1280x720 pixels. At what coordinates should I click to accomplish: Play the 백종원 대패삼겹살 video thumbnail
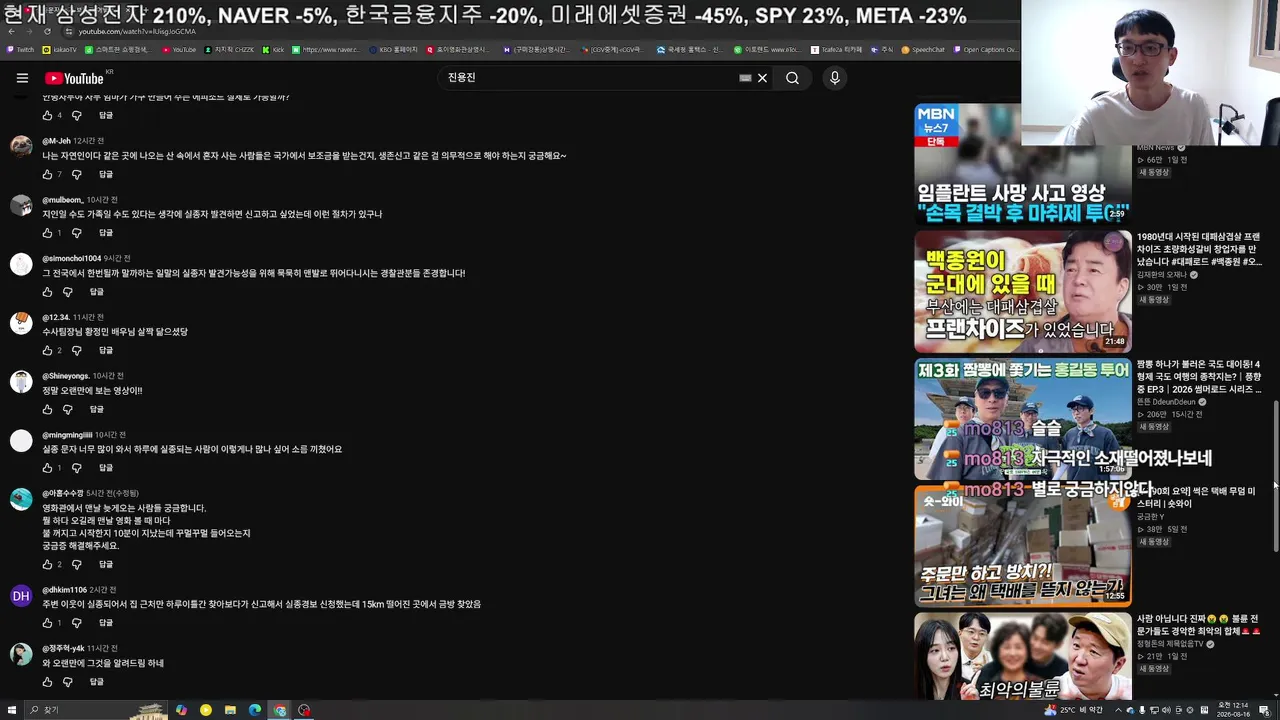[x=1022, y=292]
